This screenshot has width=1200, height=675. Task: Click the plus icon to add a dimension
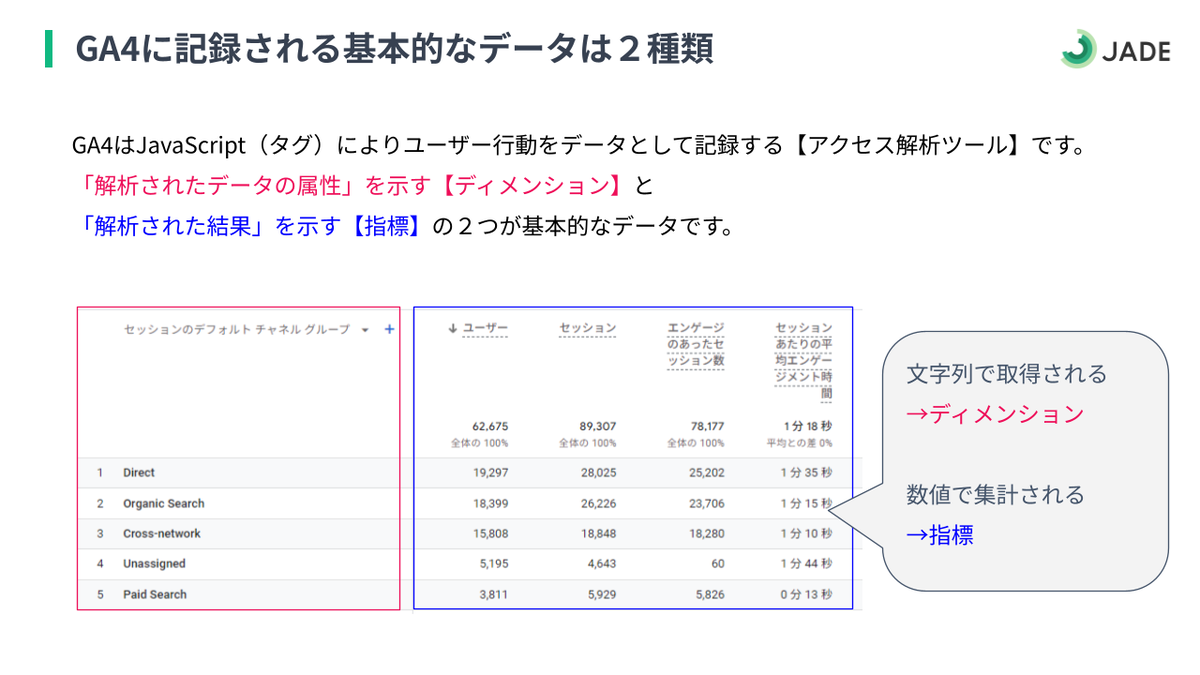[389, 329]
